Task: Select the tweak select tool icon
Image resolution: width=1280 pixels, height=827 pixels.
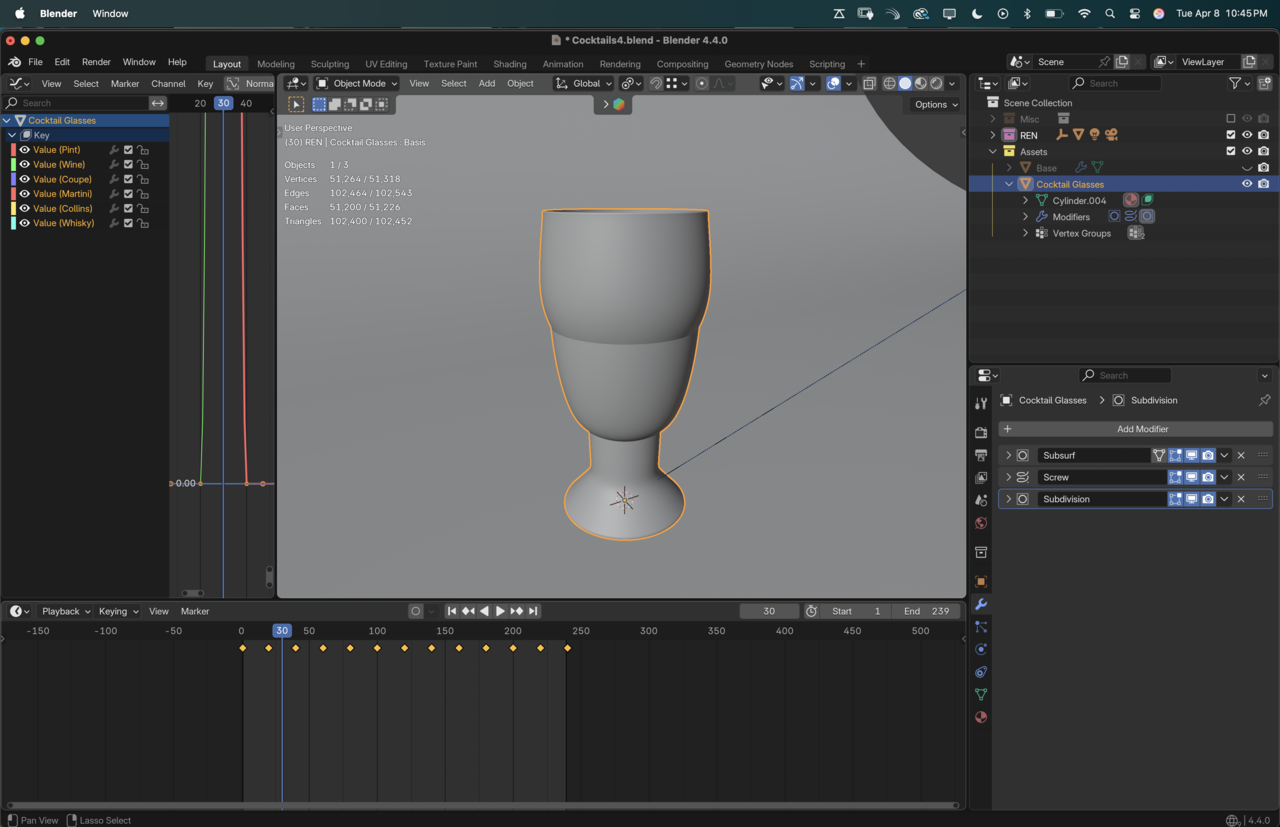Action: click(x=296, y=104)
